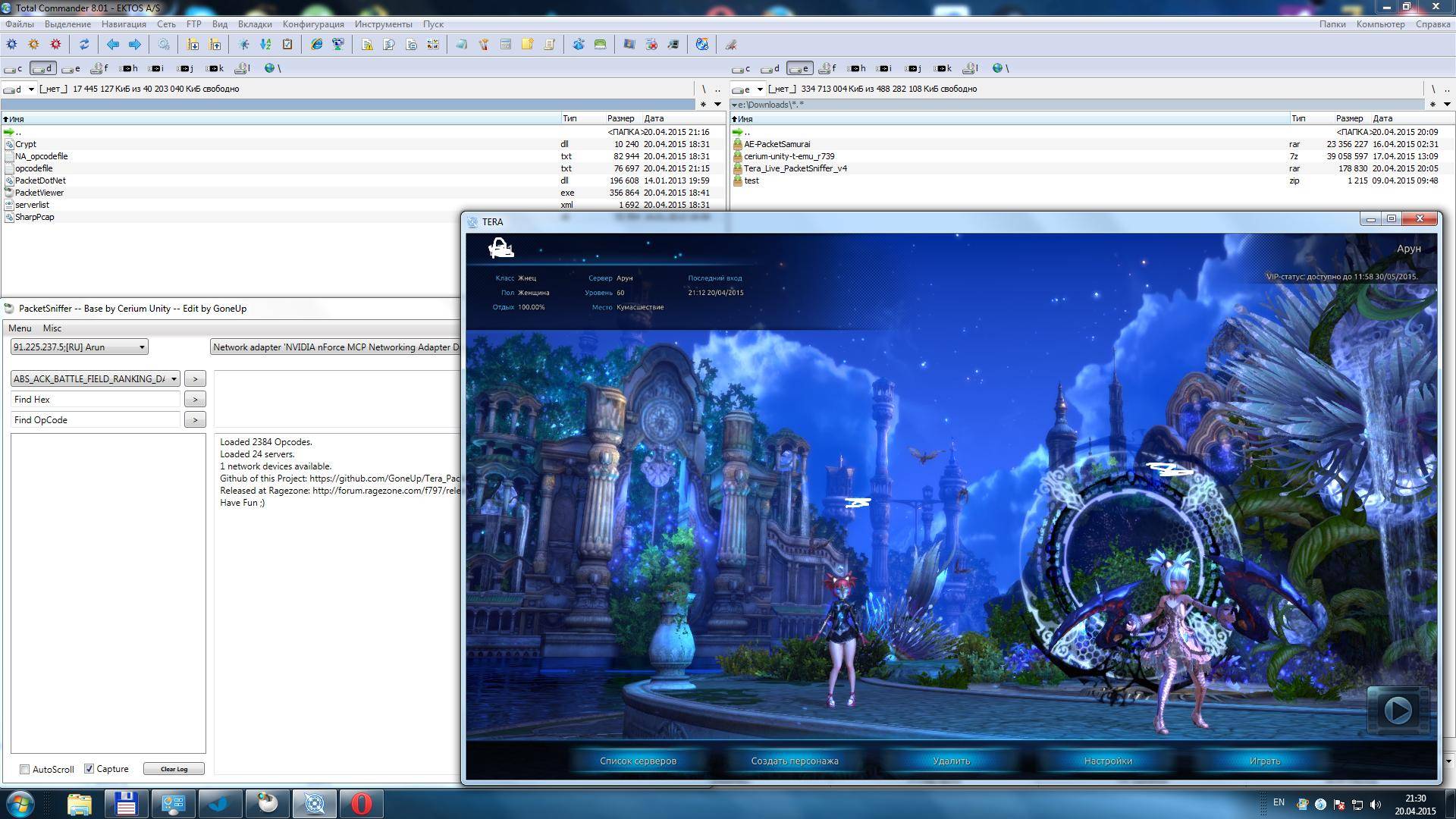This screenshot has height=819, width=1456.
Task: Click Total Commander floppy icon on taskbar
Action: pyautogui.click(x=126, y=803)
